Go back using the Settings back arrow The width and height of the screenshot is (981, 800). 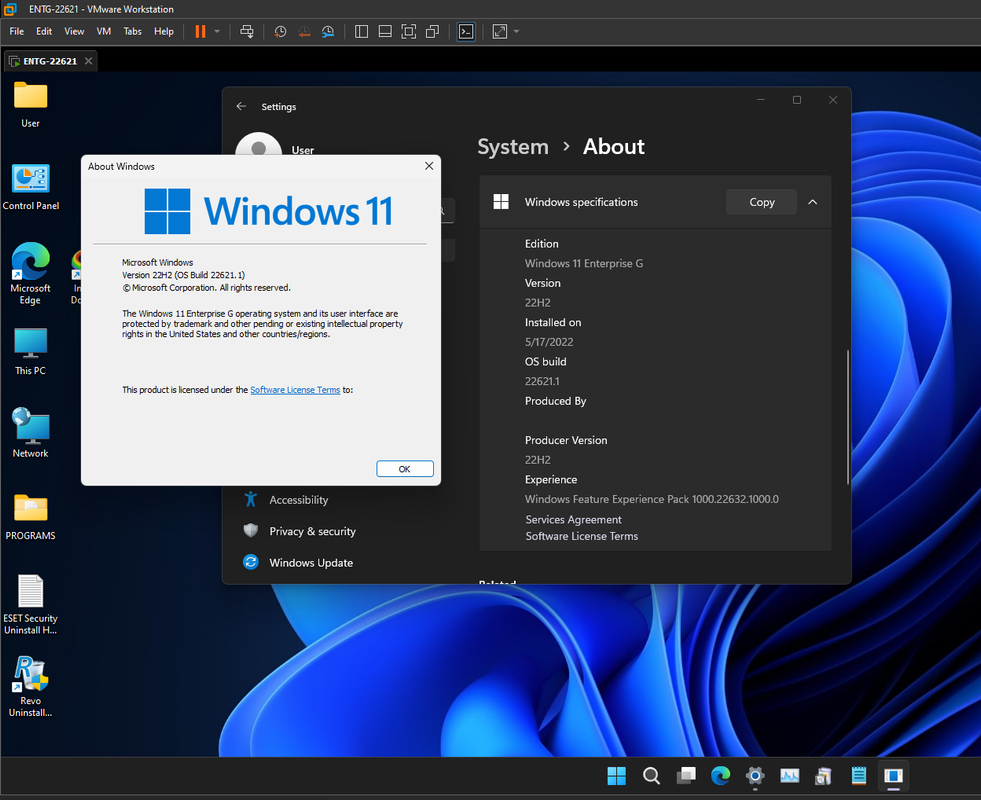(241, 106)
